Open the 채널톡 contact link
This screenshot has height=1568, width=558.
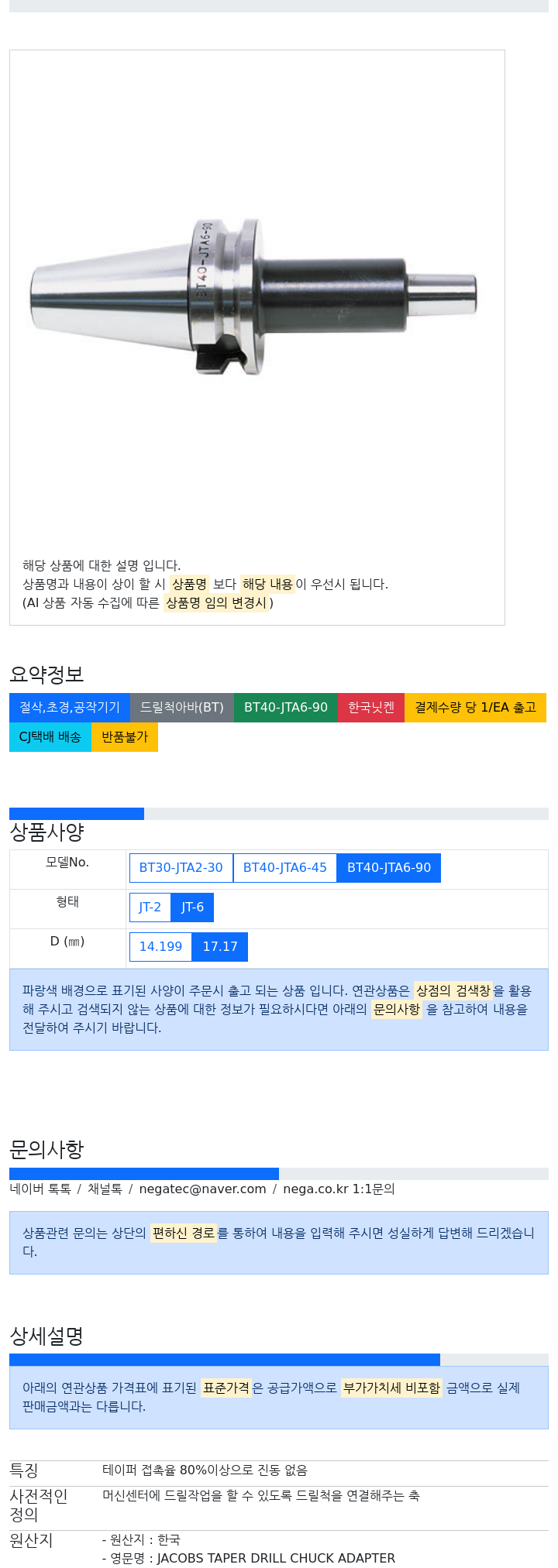105,1189
